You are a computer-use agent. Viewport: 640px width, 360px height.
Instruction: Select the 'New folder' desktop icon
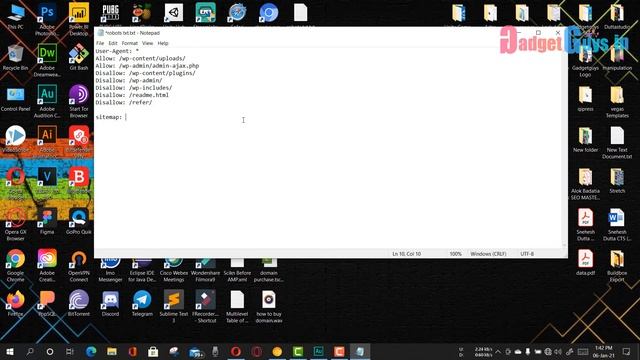coord(585,140)
